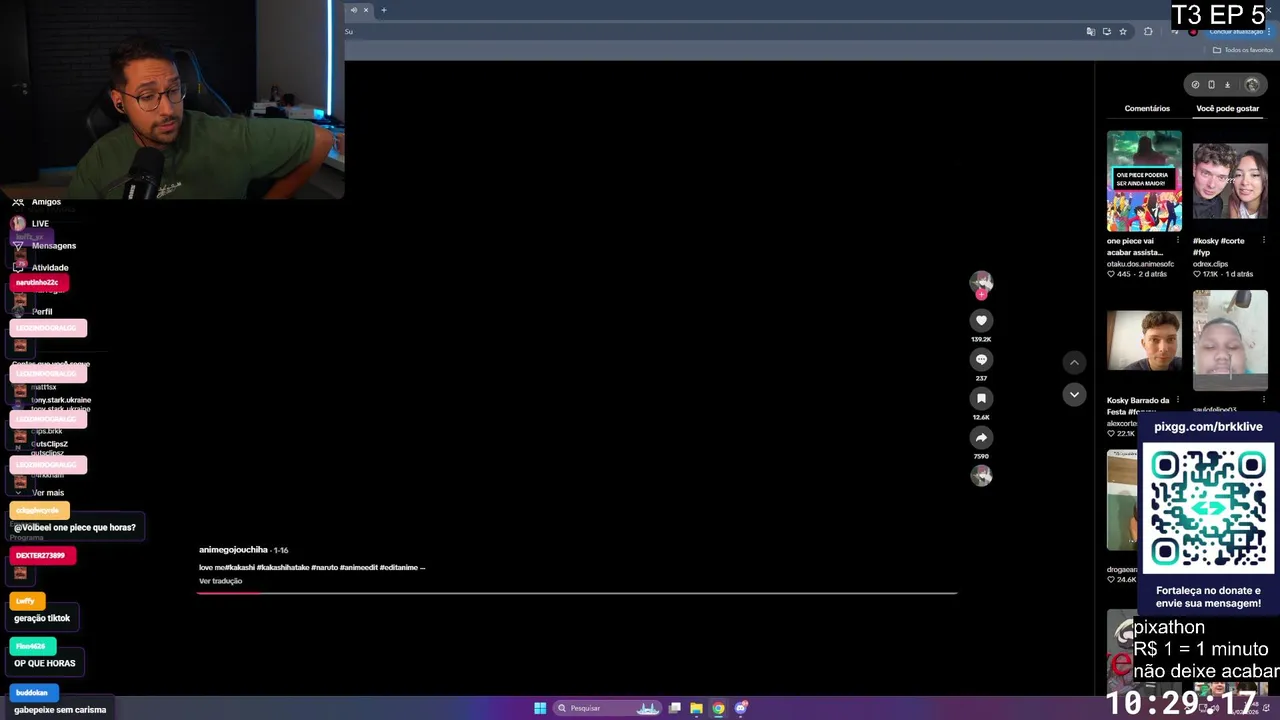
Task: Visit the odrex.clips profile link
Action: click(x=1210, y=264)
